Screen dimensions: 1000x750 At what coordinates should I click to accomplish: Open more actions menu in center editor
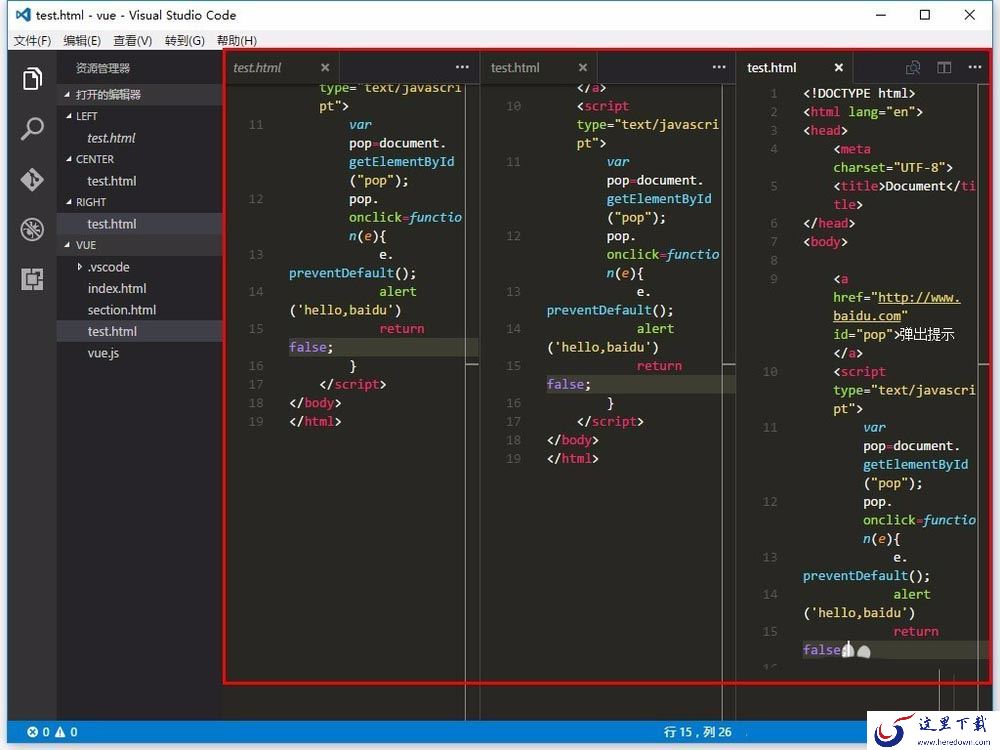719,67
